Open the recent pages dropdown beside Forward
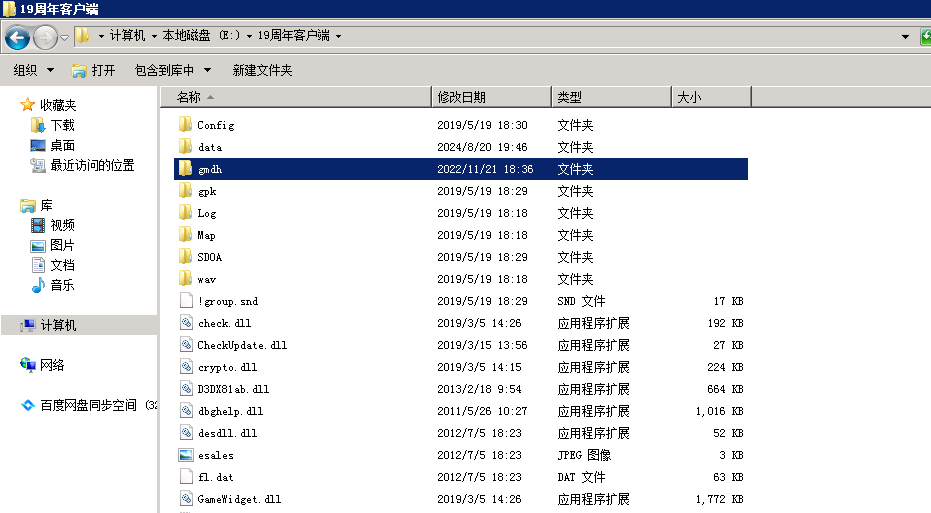 click(64, 37)
